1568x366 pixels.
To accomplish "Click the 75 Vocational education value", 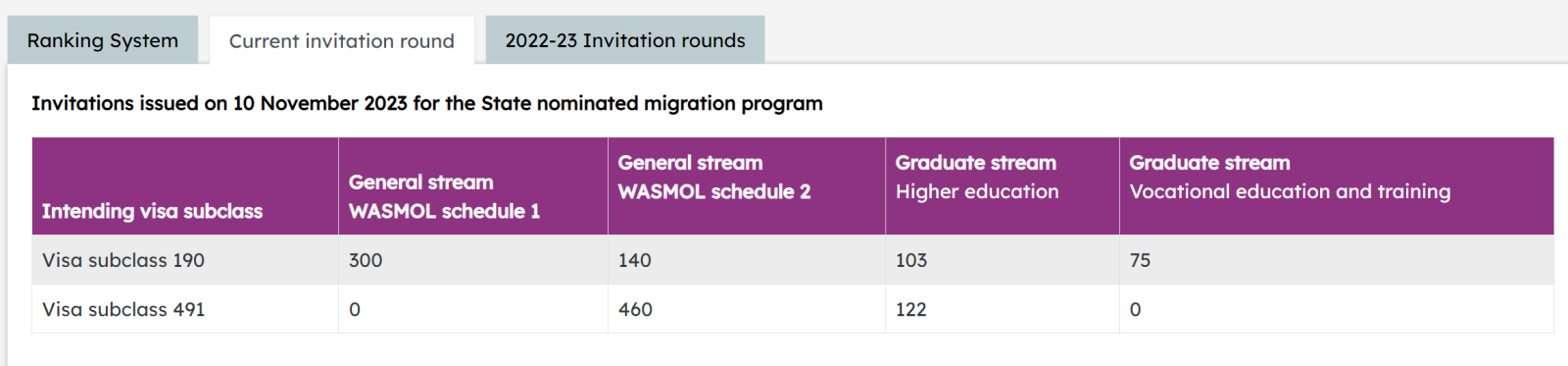I will pos(1140,260).
